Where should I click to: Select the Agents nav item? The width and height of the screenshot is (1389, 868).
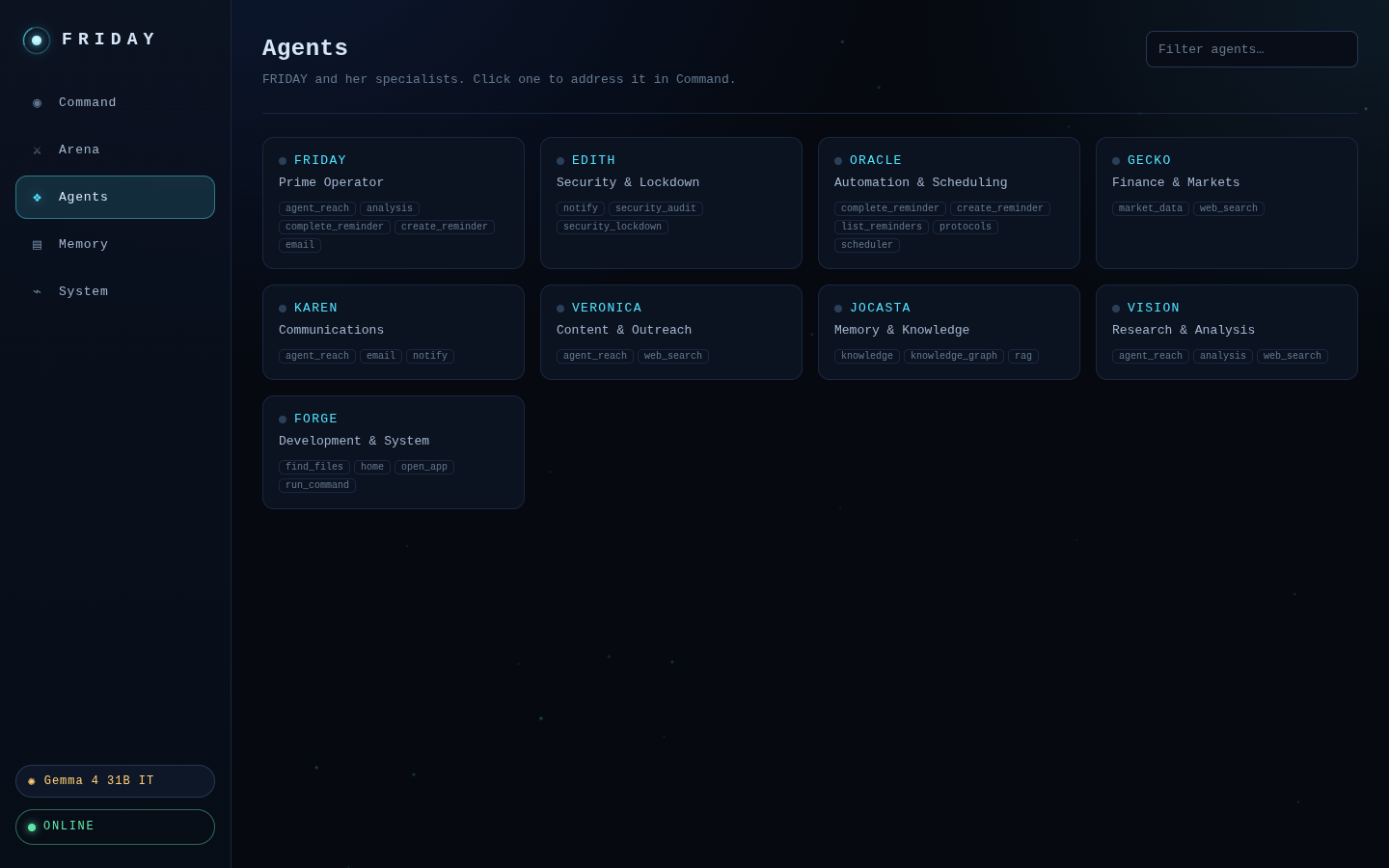pyautogui.click(x=115, y=198)
